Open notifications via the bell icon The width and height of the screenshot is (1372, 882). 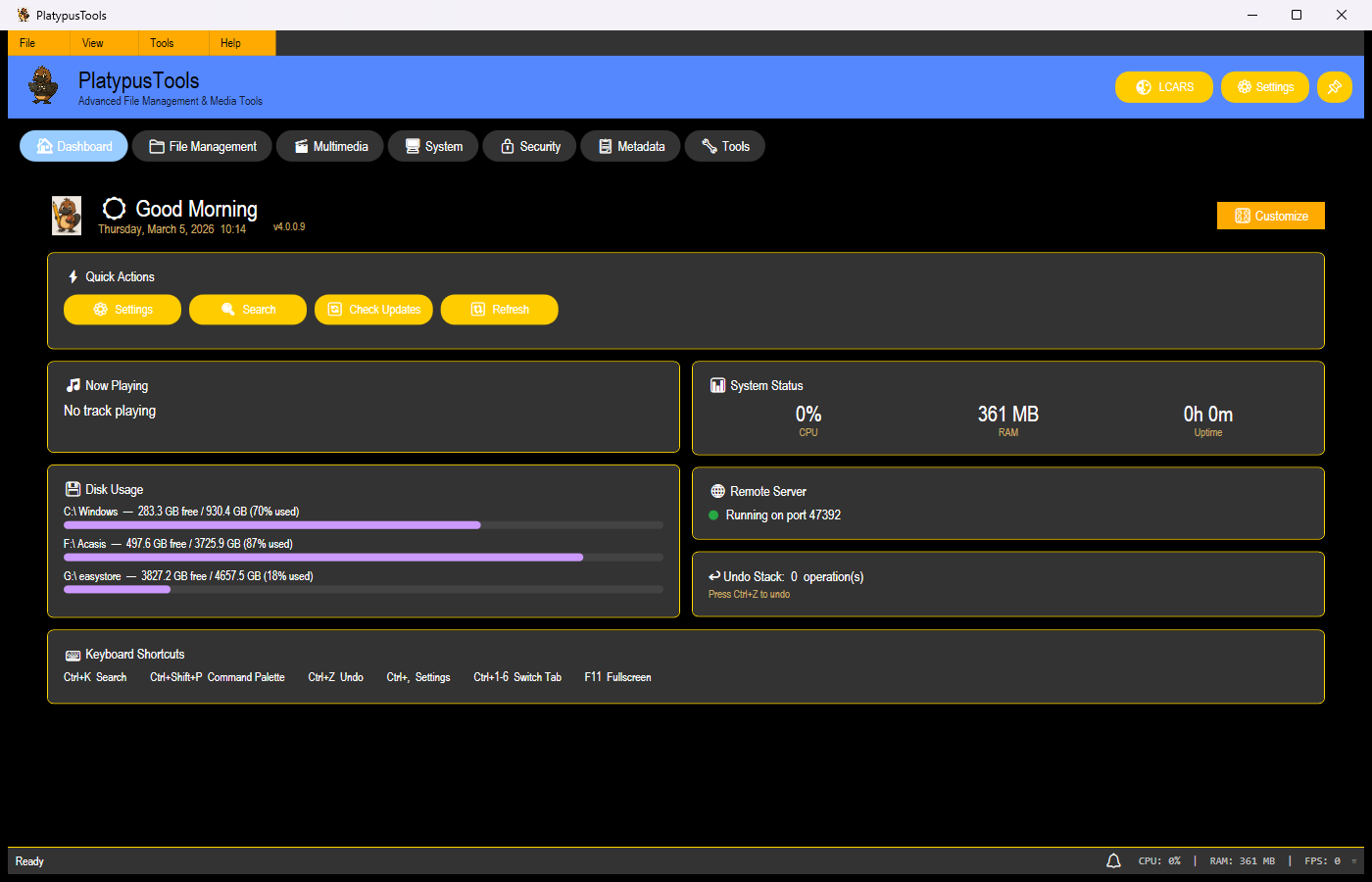(x=1113, y=859)
